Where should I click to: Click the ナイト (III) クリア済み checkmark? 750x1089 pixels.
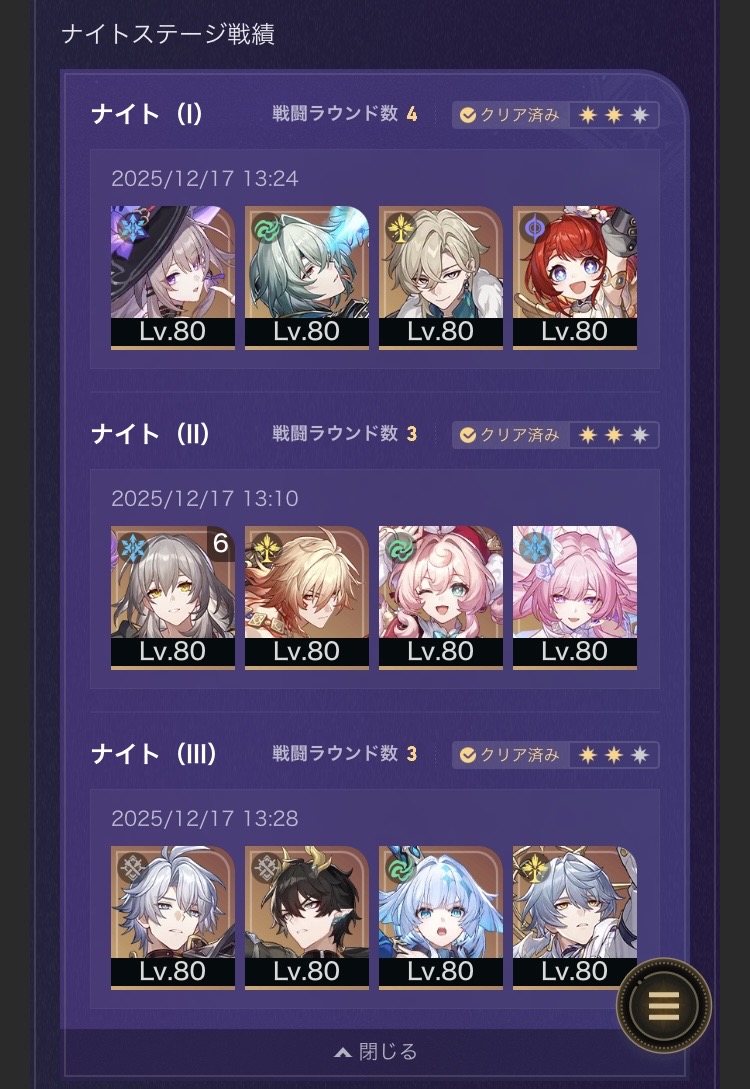coord(467,755)
